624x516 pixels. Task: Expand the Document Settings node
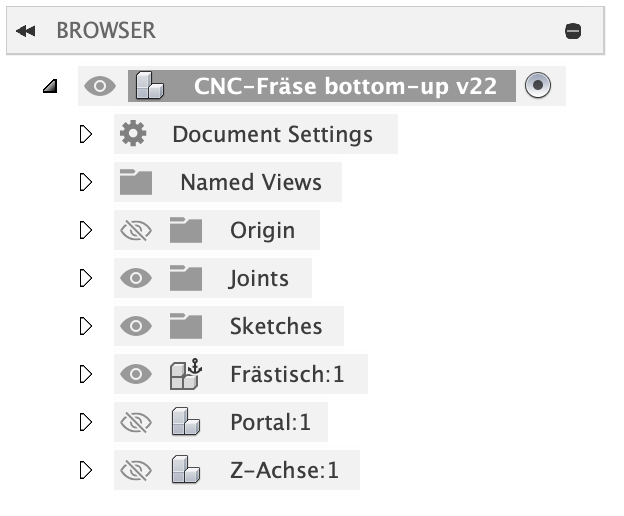click(85, 134)
